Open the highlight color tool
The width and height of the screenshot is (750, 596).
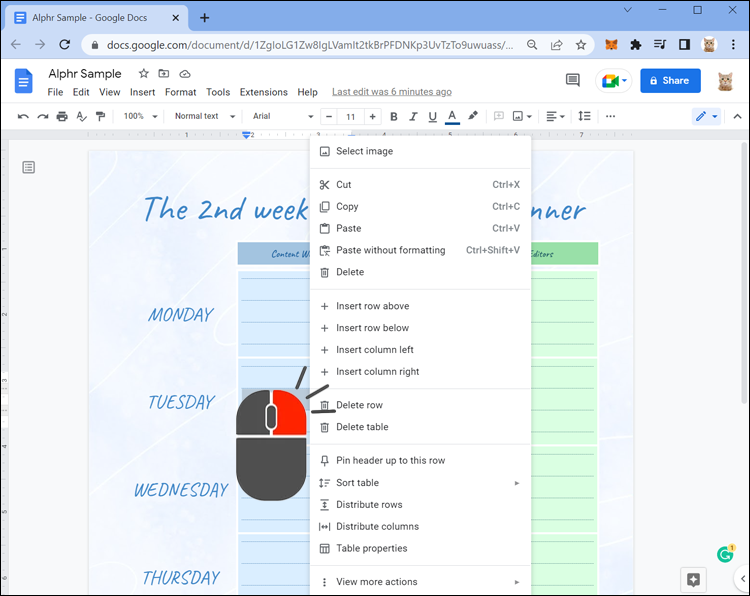tap(473, 116)
